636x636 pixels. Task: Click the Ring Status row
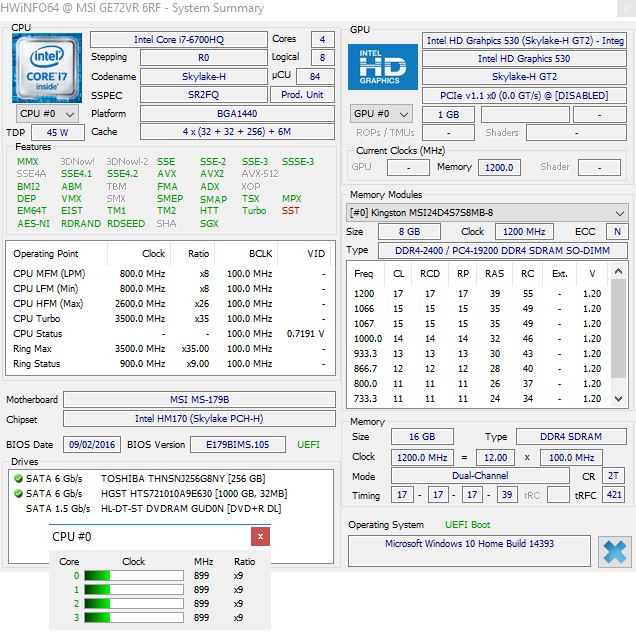tap(170, 364)
